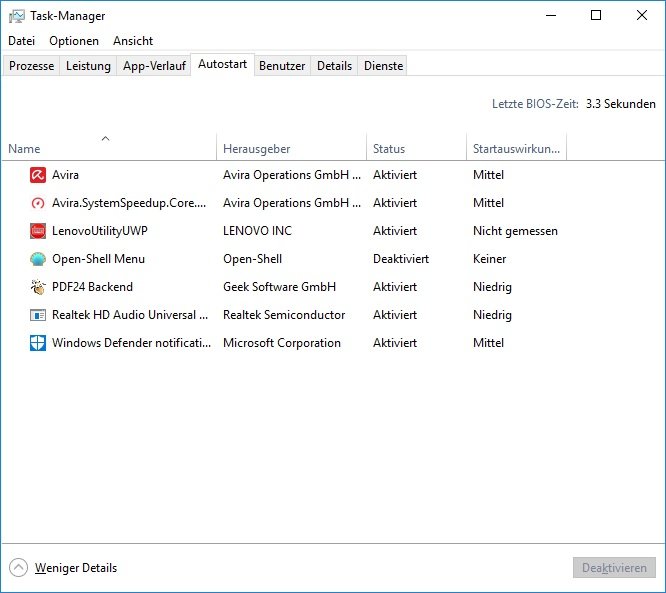This screenshot has height=593, width=666.
Task: Collapse view with Weniger Details arrow icon
Action: [x=18, y=568]
